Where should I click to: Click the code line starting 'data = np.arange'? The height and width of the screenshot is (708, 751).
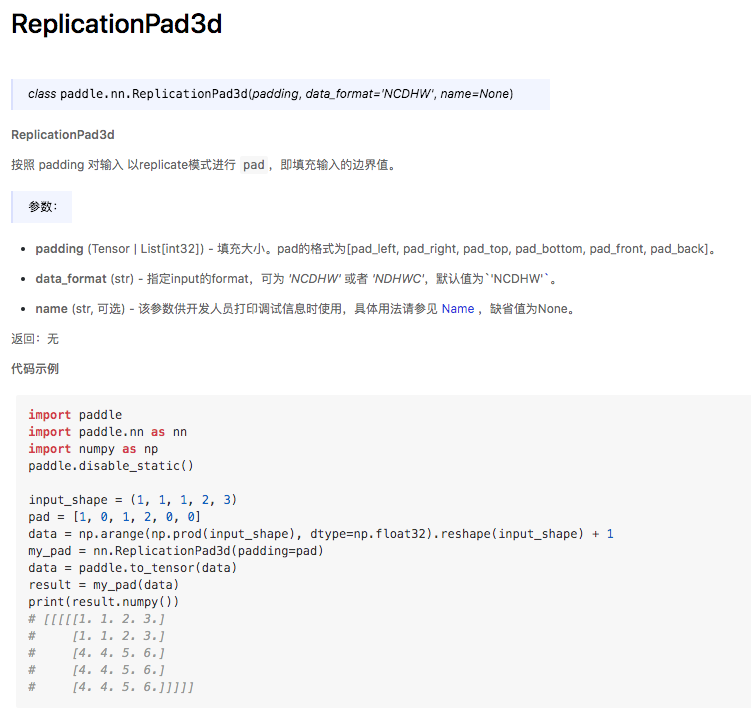click(x=321, y=534)
